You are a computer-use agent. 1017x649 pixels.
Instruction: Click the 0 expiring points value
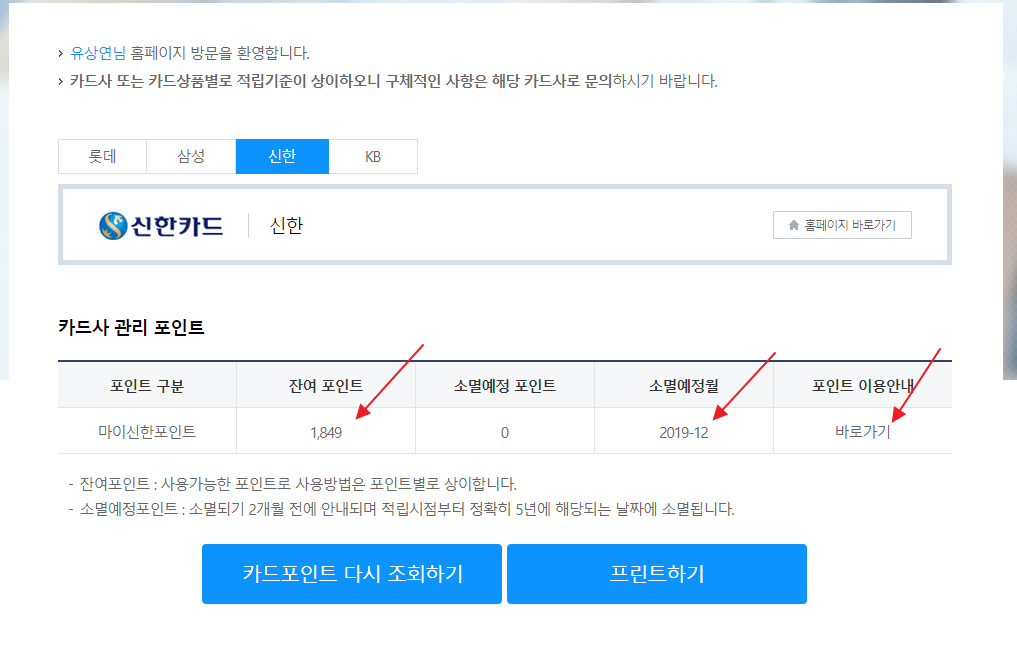point(505,432)
